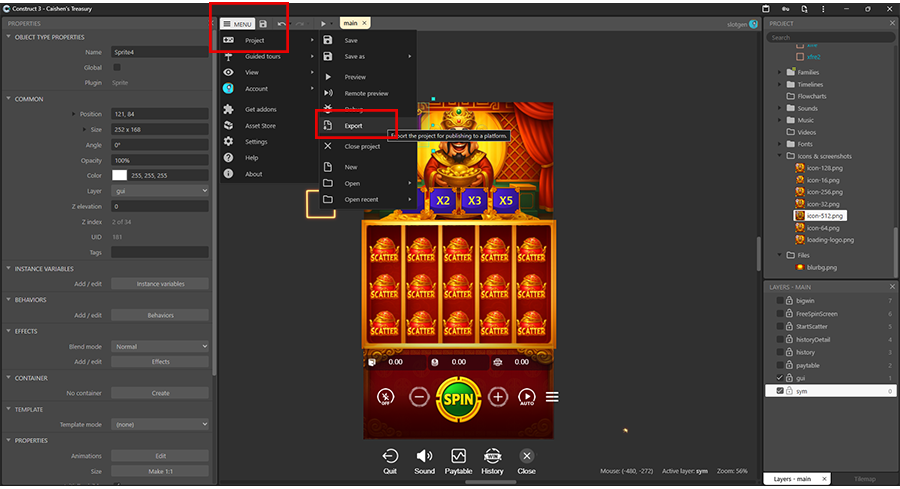
Task: Select Remote preview in the submenu
Action: point(365,93)
